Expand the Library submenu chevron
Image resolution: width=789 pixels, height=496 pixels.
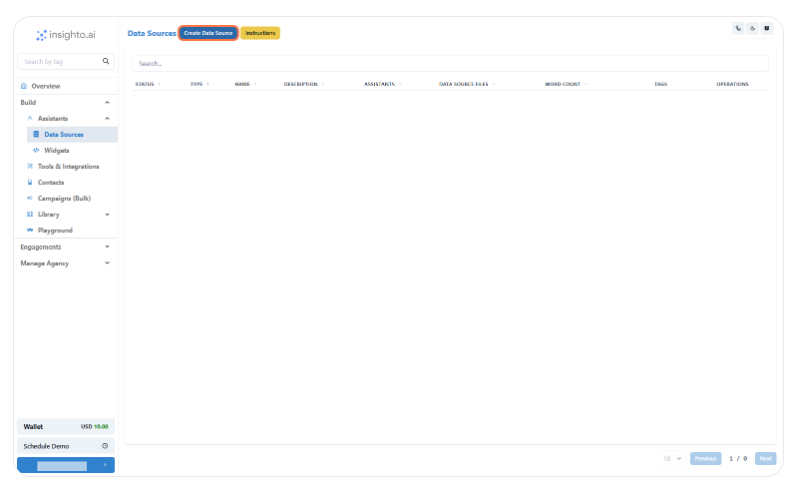click(x=107, y=215)
